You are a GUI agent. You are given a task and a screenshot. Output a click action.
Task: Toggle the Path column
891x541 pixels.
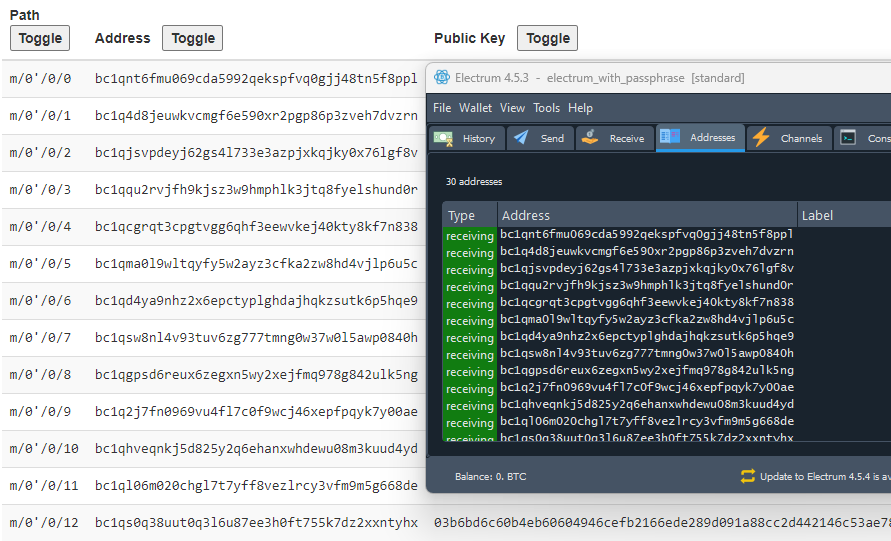(x=40, y=38)
